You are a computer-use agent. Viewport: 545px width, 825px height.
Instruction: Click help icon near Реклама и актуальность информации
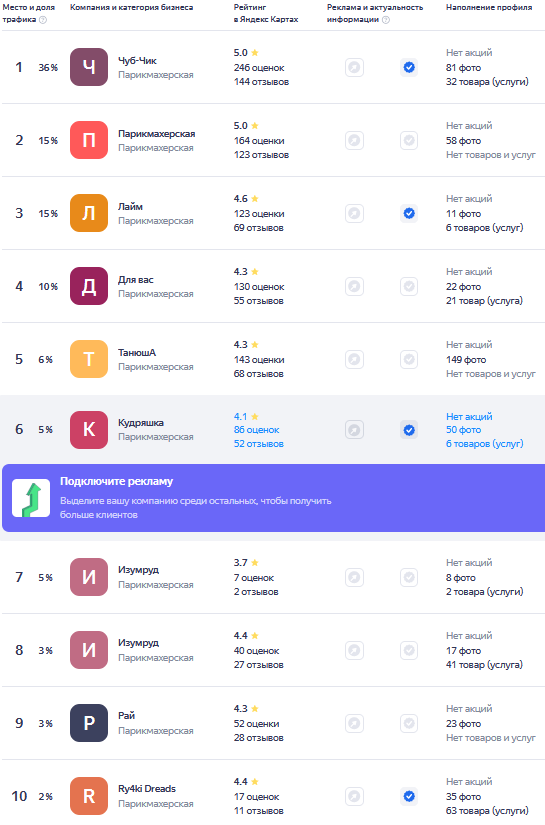[x=386, y=19]
